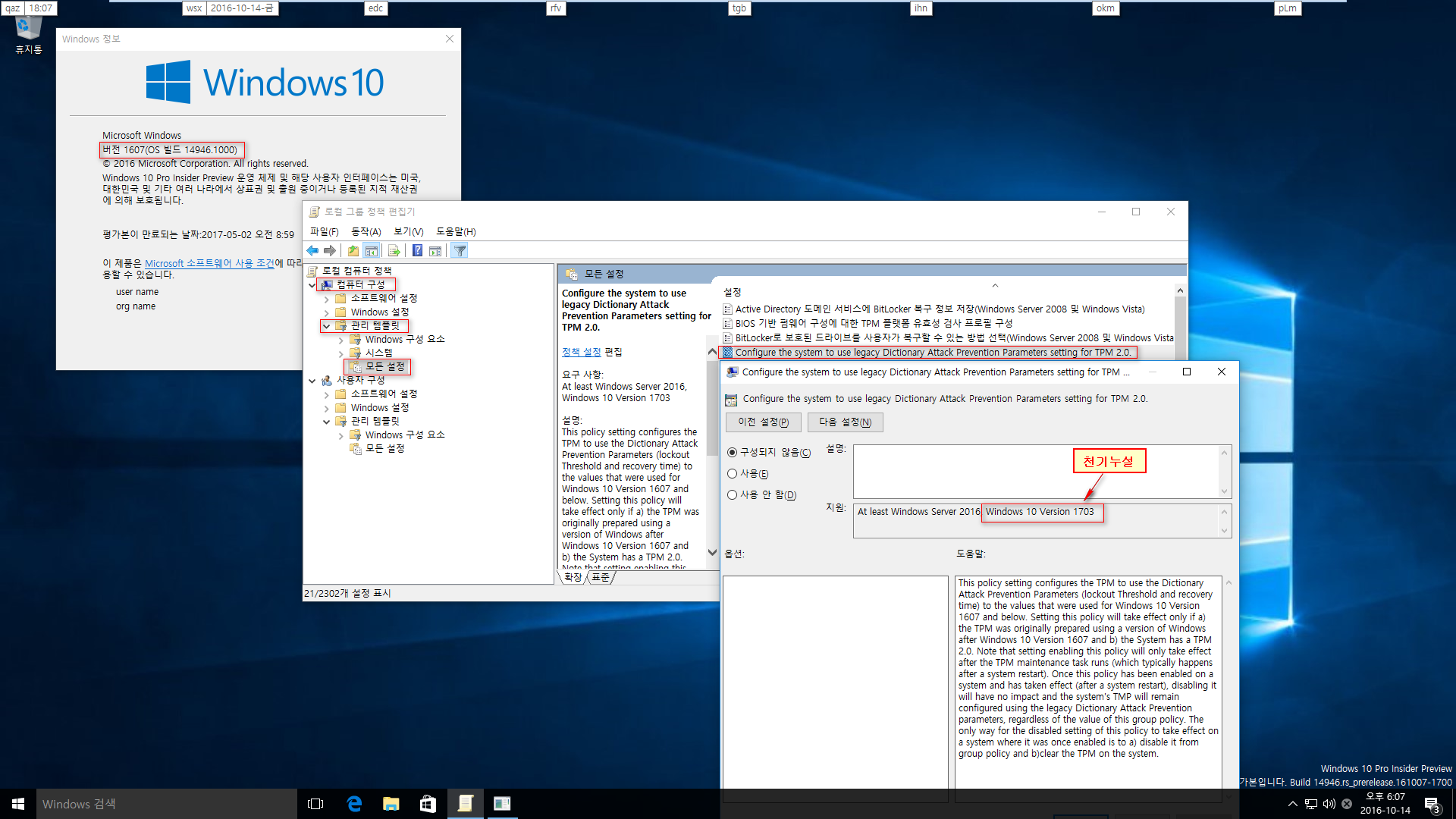
Task: Select the 사용 radio button
Action: pos(732,474)
